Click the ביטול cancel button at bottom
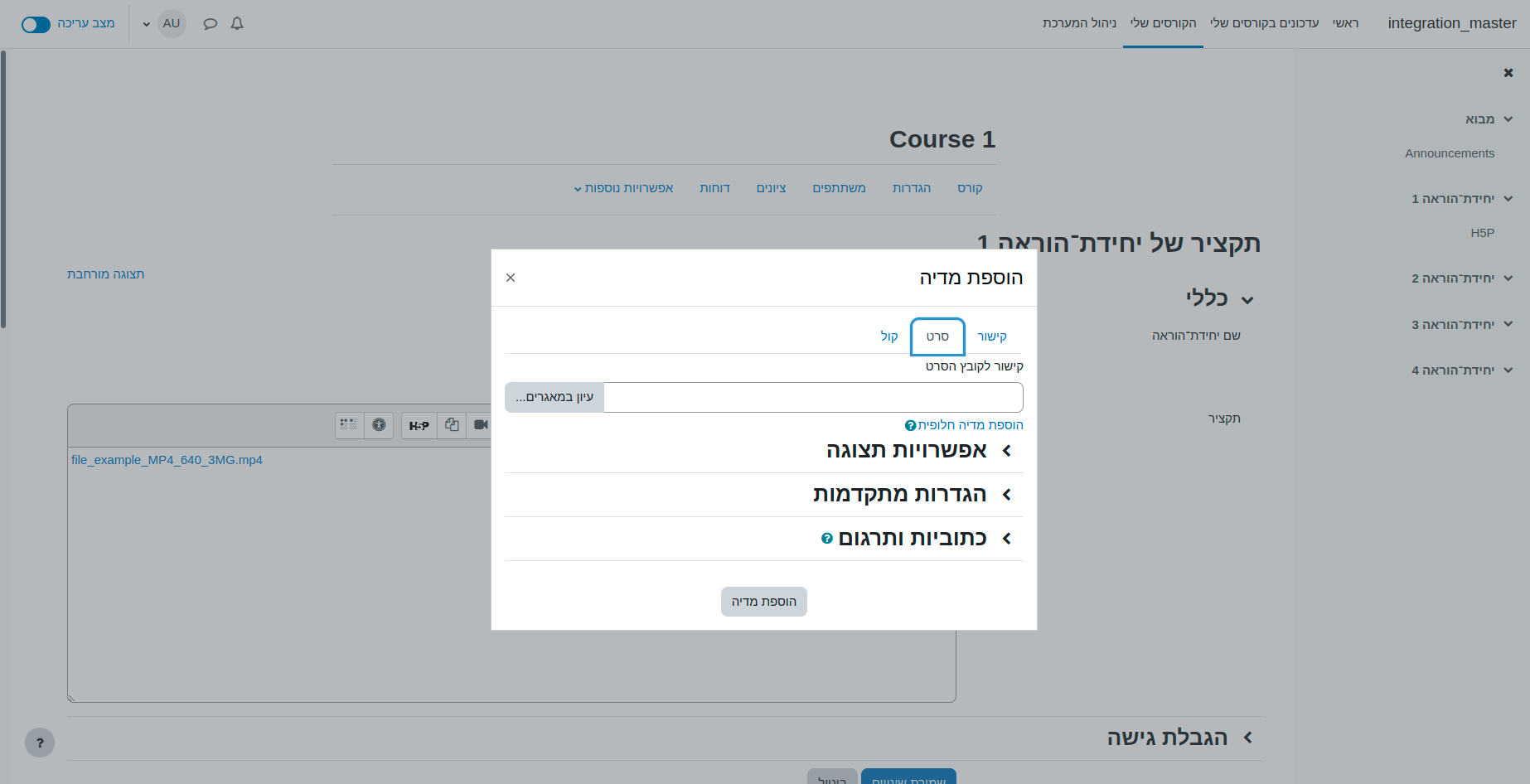1530x784 pixels. click(x=832, y=777)
